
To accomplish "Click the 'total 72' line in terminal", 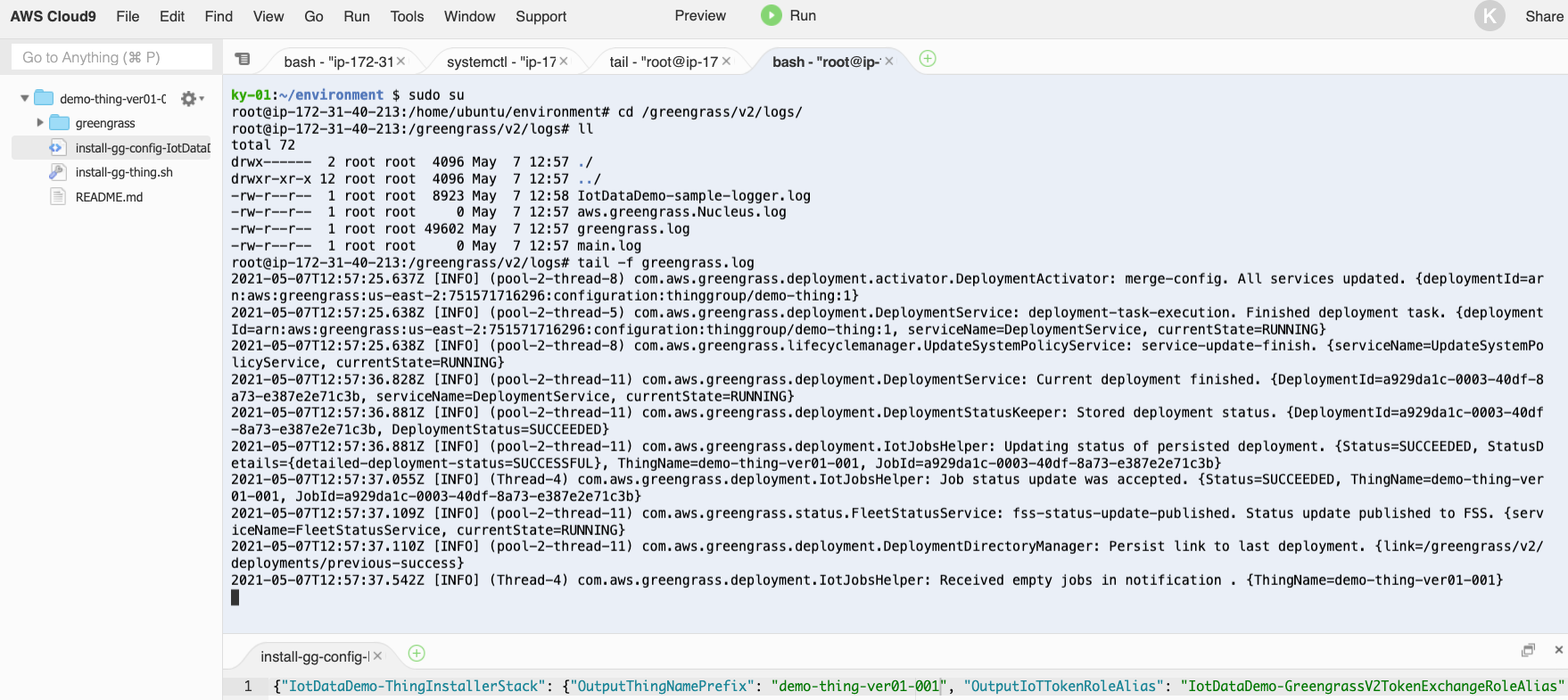I will [x=263, y=144].
